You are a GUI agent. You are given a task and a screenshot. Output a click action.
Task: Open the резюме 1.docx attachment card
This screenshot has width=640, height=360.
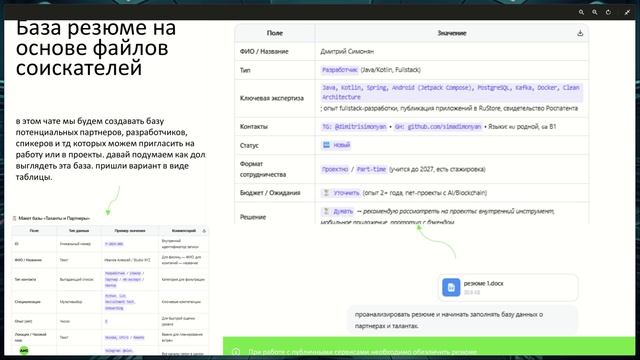pos(508,287)
